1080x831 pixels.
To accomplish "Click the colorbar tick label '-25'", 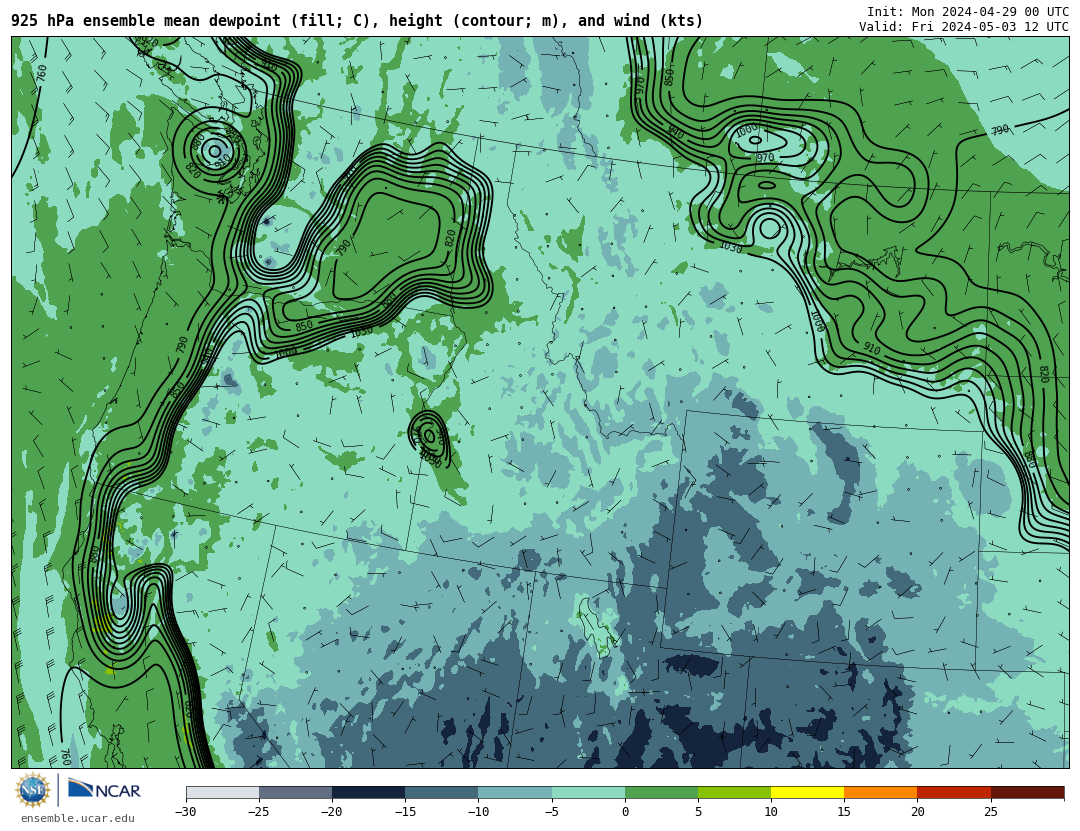I will pos(258,812).
